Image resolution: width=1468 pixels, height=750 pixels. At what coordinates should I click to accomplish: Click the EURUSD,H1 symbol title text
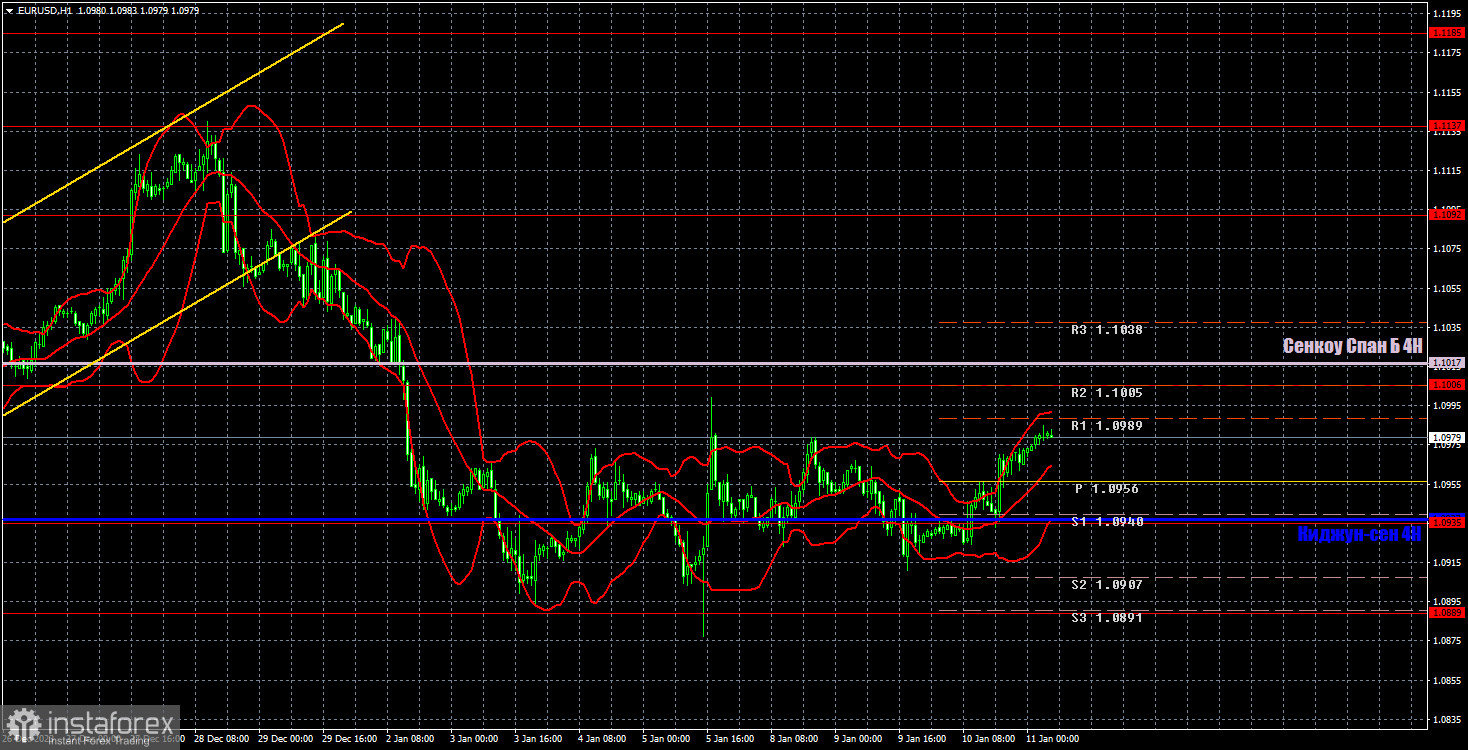click(x=43, y=10)
